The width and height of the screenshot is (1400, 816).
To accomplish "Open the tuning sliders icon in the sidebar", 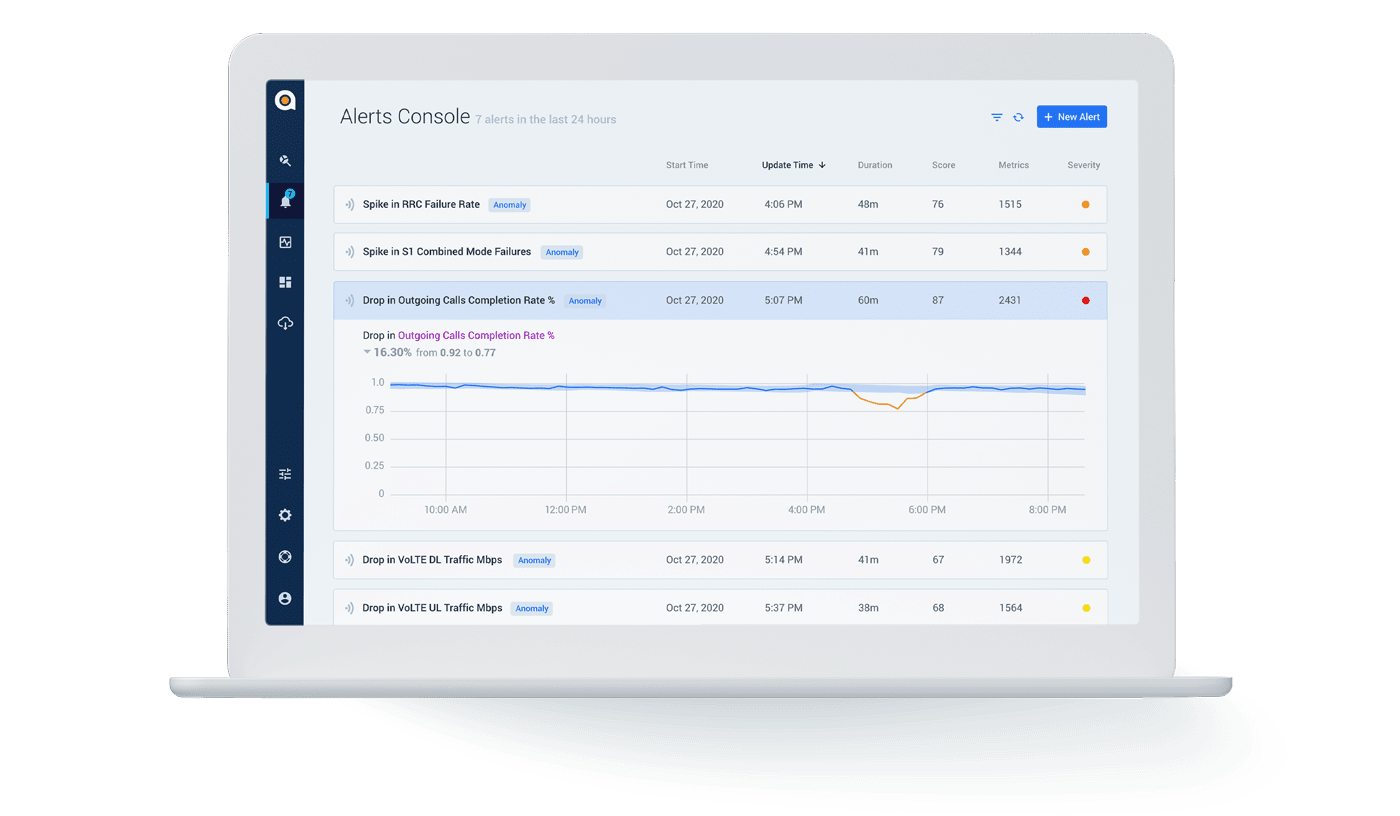I will (285, 474).
